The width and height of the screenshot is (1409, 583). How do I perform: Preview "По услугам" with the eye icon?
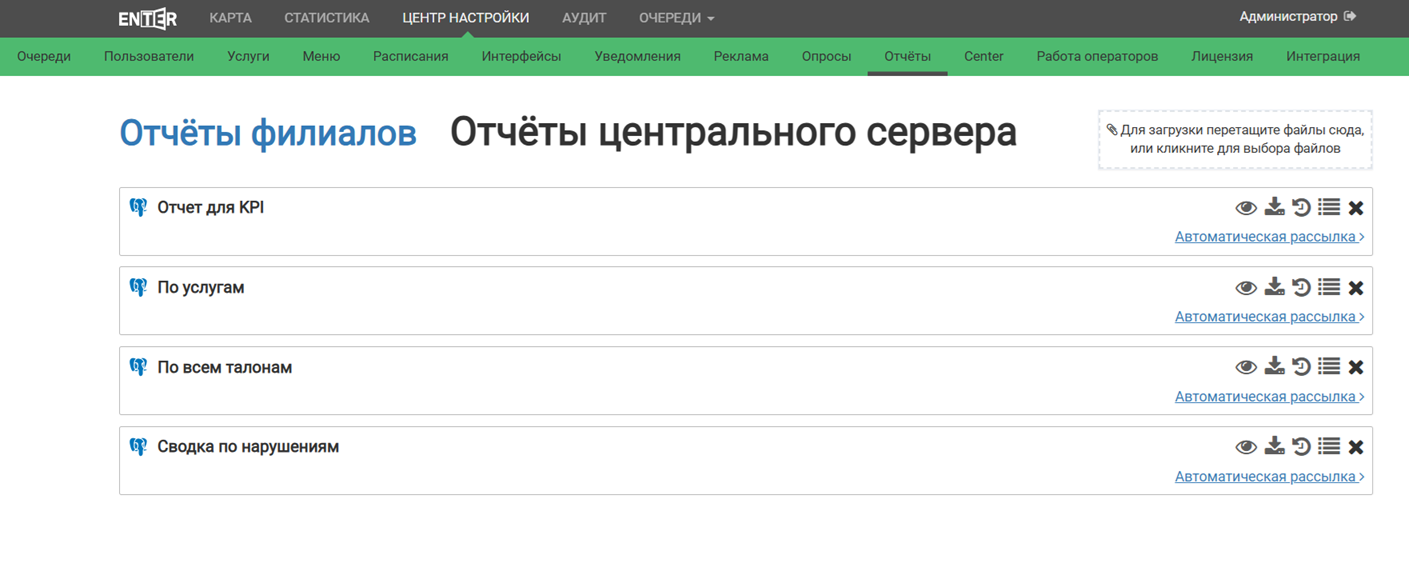click(1246, 288)
